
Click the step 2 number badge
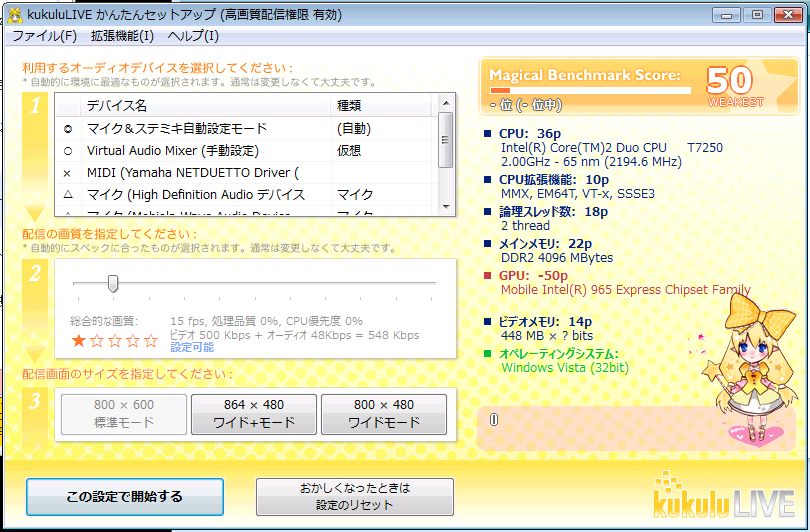[x=34, y=273]
